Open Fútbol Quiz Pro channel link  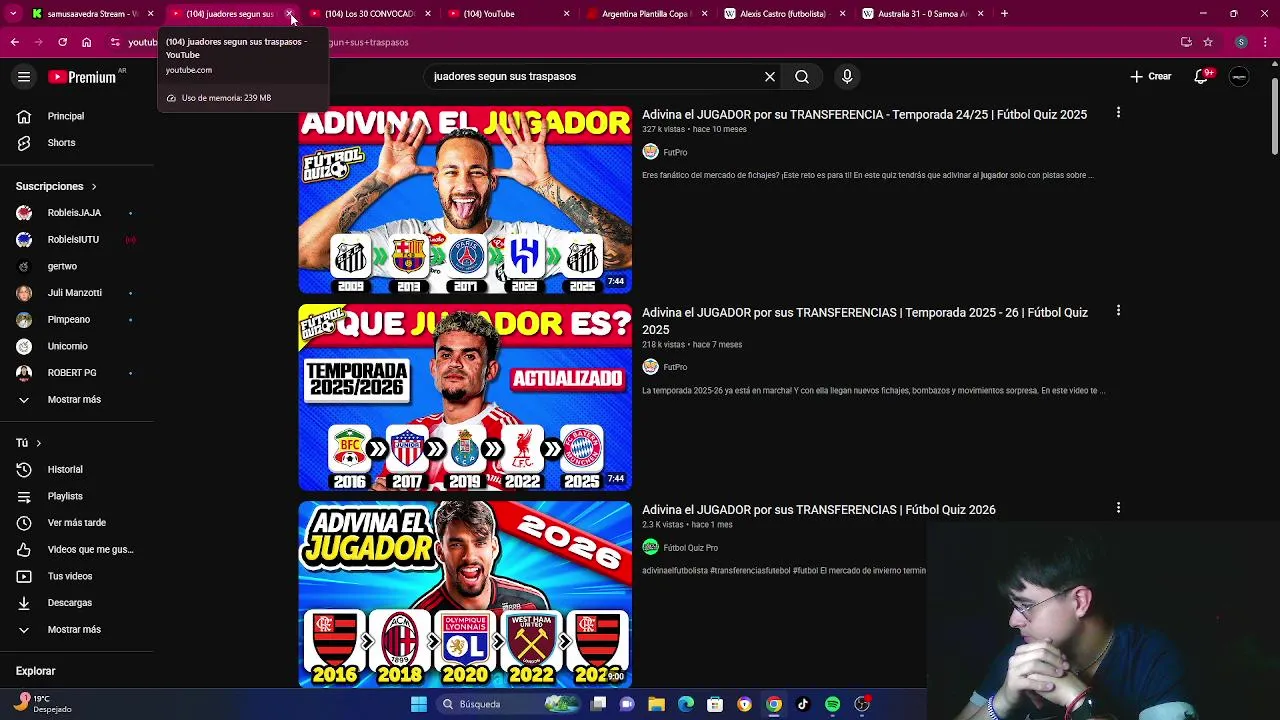pyautogui.click(x=690, y=548)
